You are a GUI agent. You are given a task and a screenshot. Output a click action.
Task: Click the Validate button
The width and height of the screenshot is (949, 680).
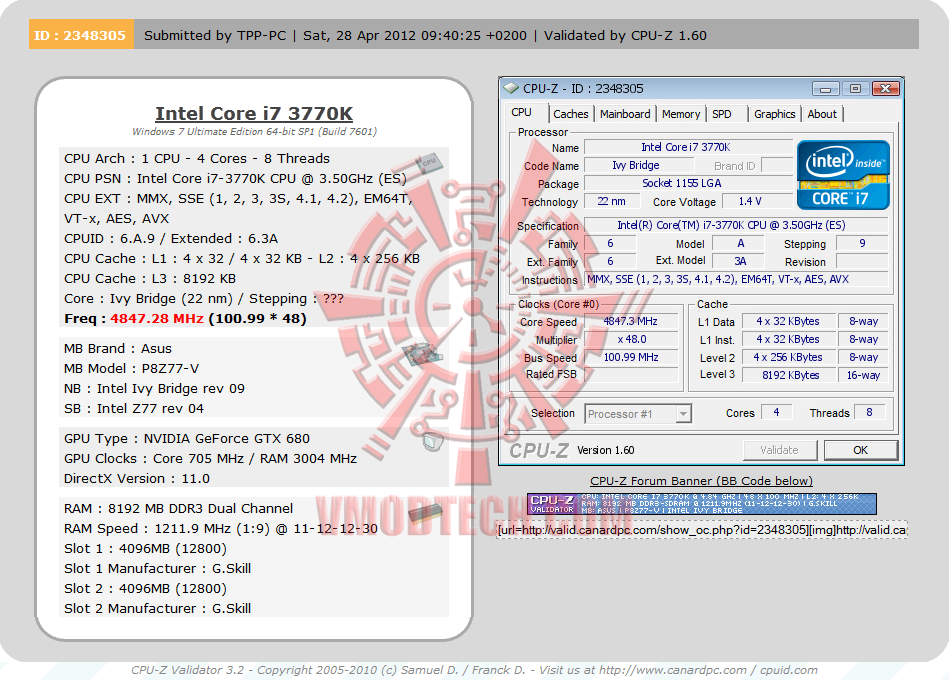(x=780, y=450)
